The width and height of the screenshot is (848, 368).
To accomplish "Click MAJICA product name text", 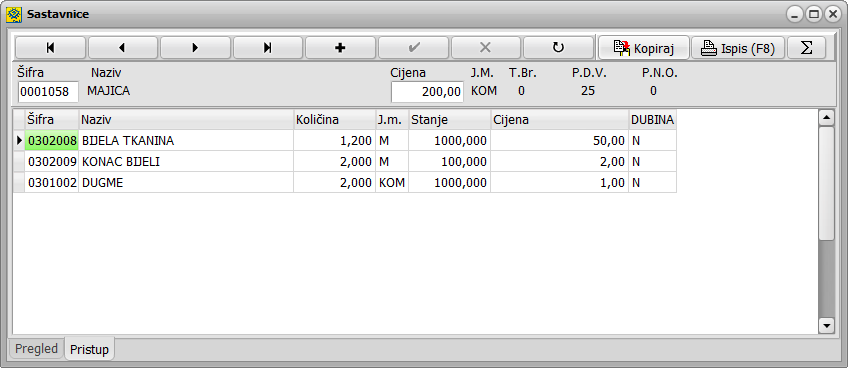I will pos(109,91).
